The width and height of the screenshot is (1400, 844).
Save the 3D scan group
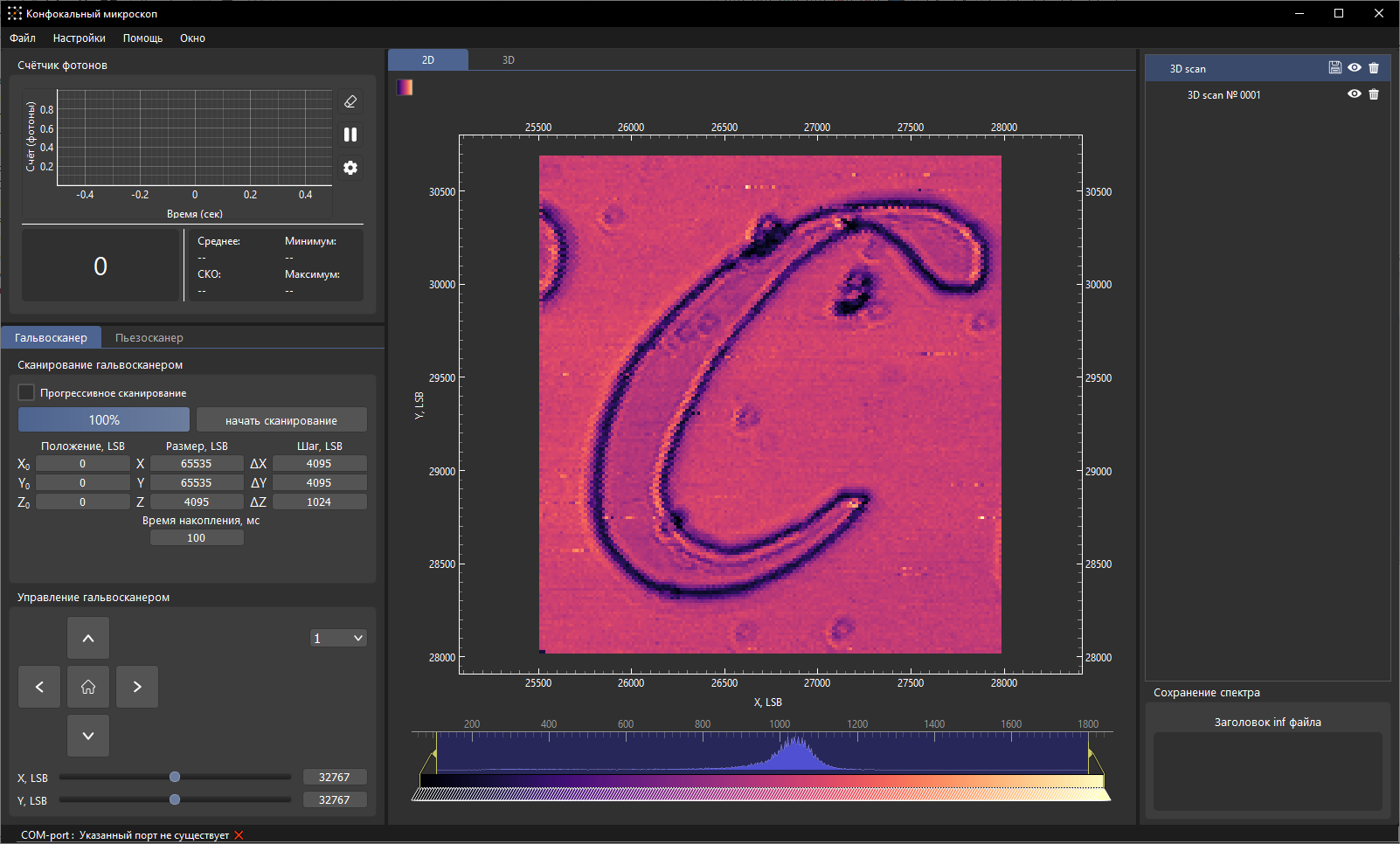pos(1334,68)
